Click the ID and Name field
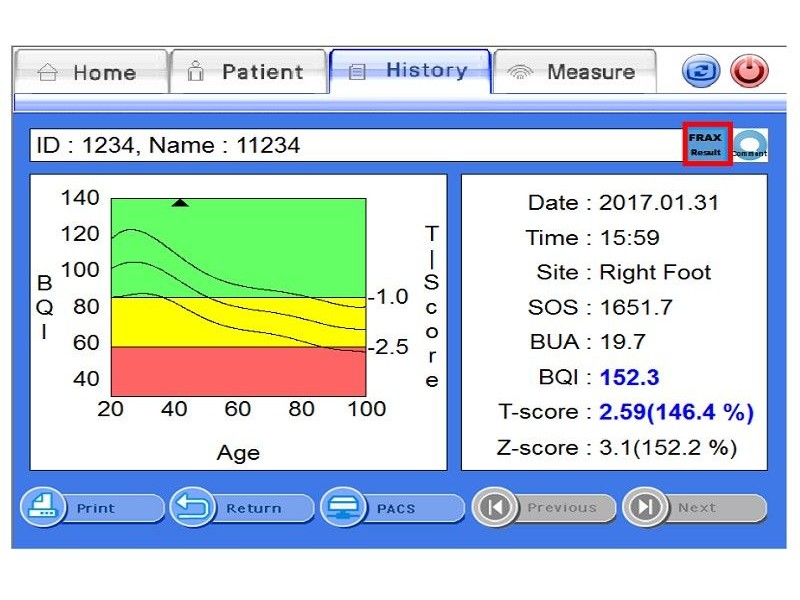This screenshot has height=600, width=800. 350,145
